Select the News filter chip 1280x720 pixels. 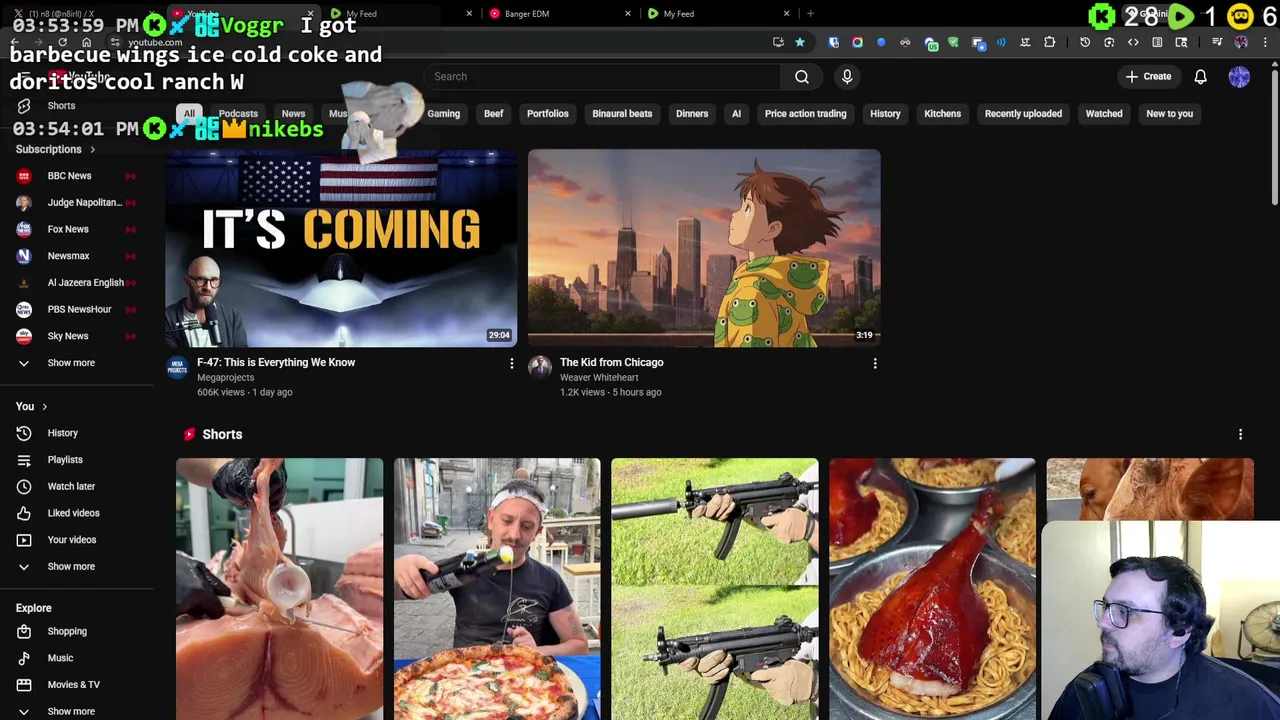pos(293,114)
